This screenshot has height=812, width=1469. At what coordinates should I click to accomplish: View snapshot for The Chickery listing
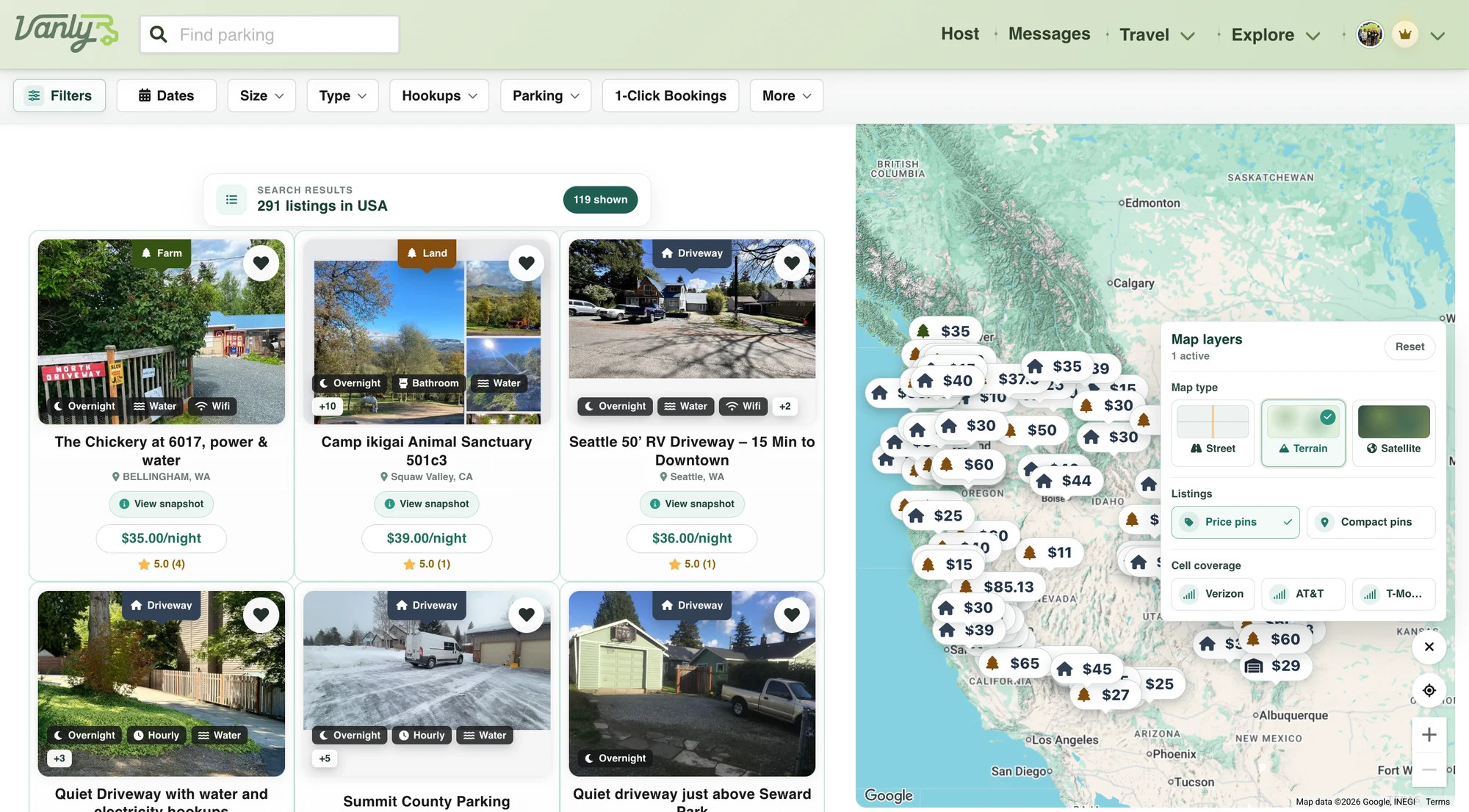pyautogui.click(x=162, y=504)
